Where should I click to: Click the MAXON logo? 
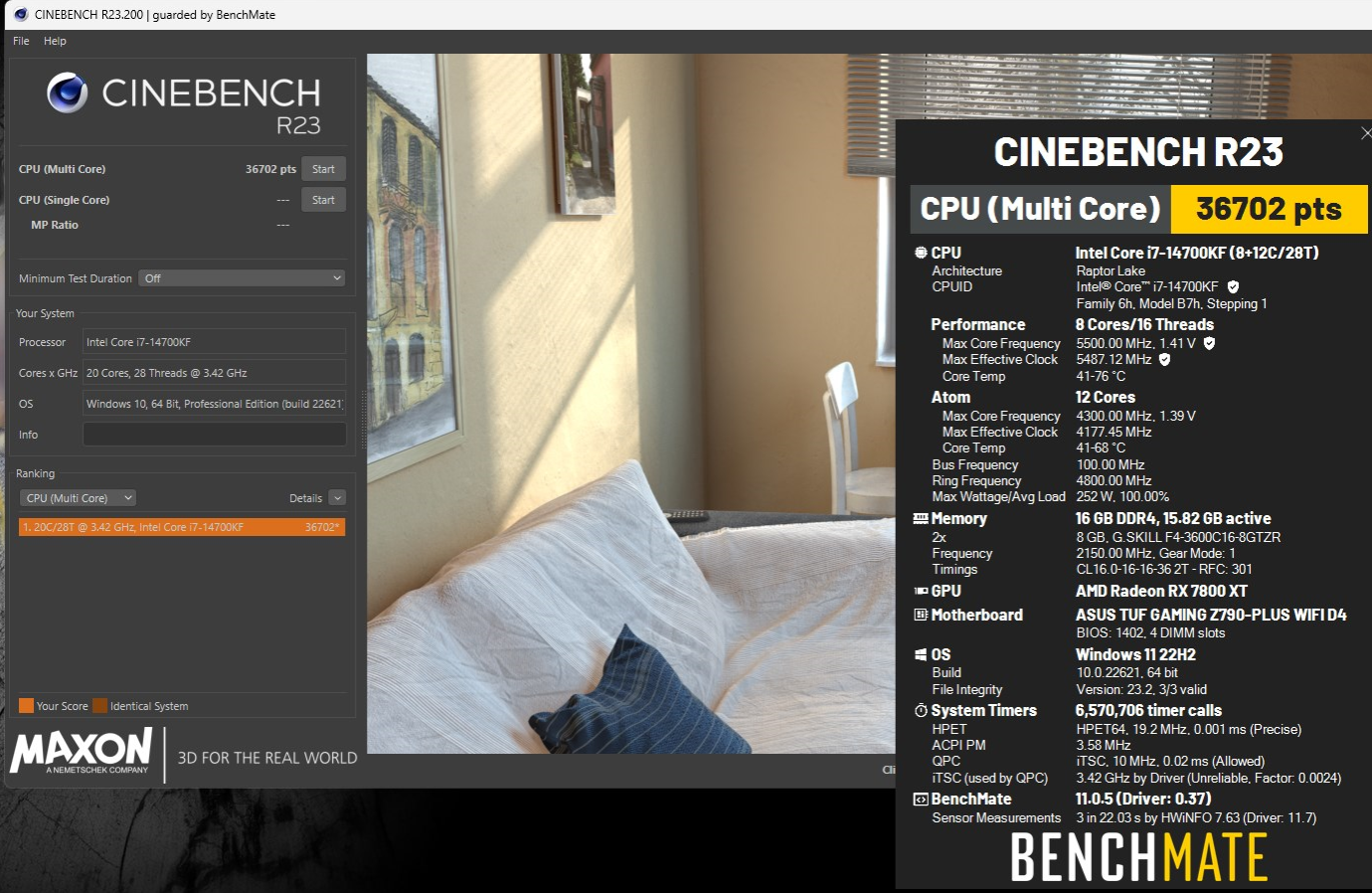(82, 751)
